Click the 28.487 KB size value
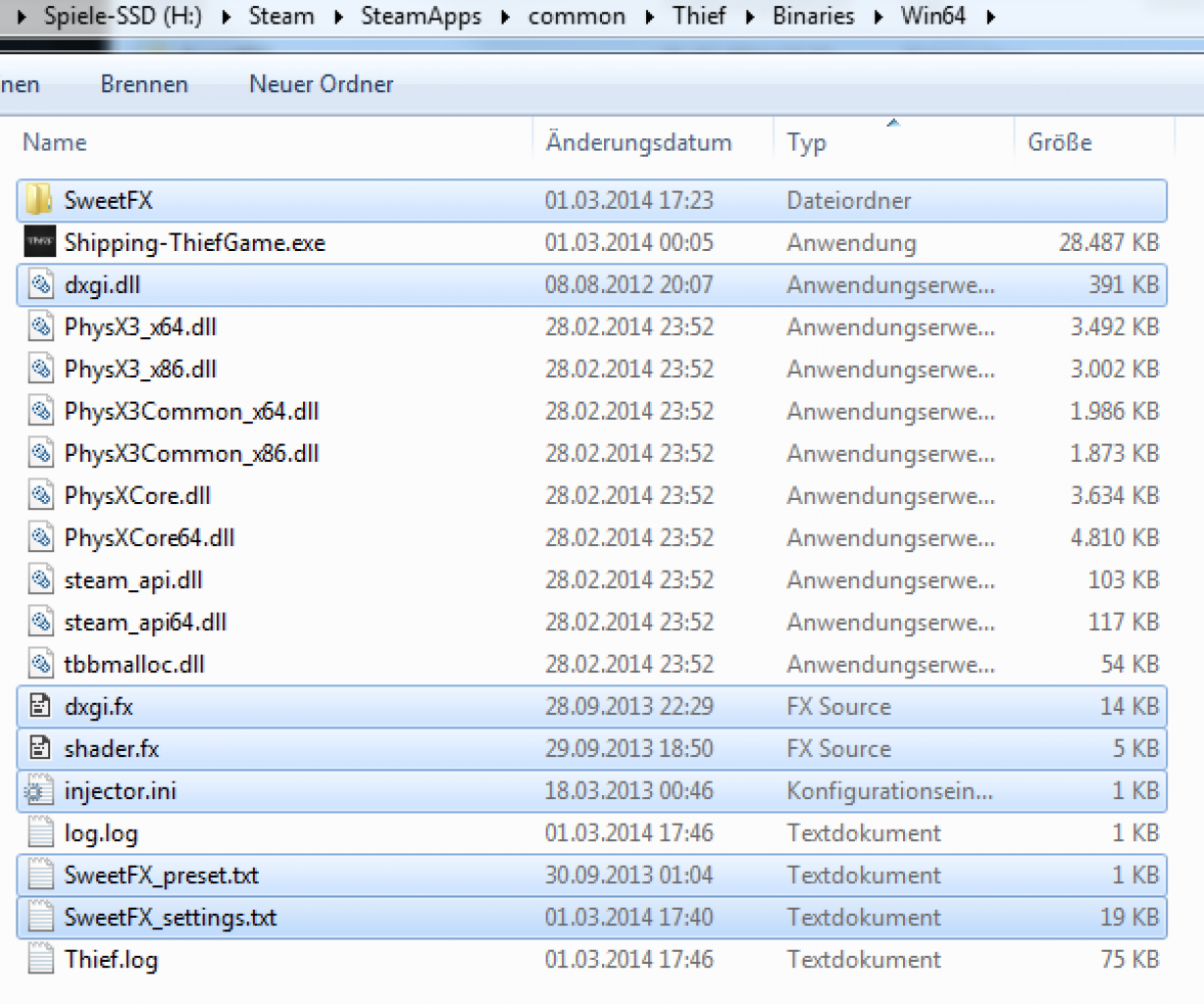 [1109, 242]
